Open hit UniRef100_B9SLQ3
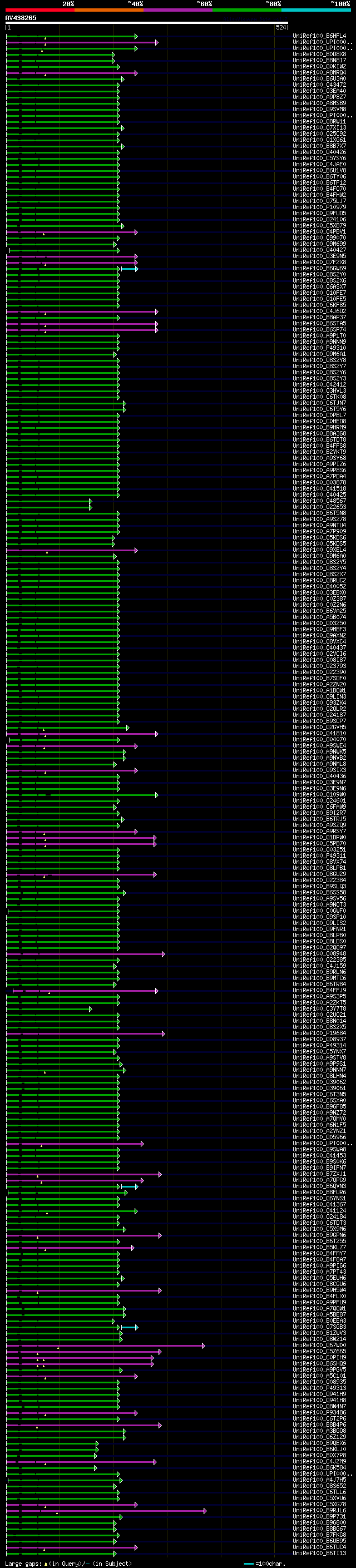Image resolution: width=356 pixels, height=1568 pixels. point(319,886)
